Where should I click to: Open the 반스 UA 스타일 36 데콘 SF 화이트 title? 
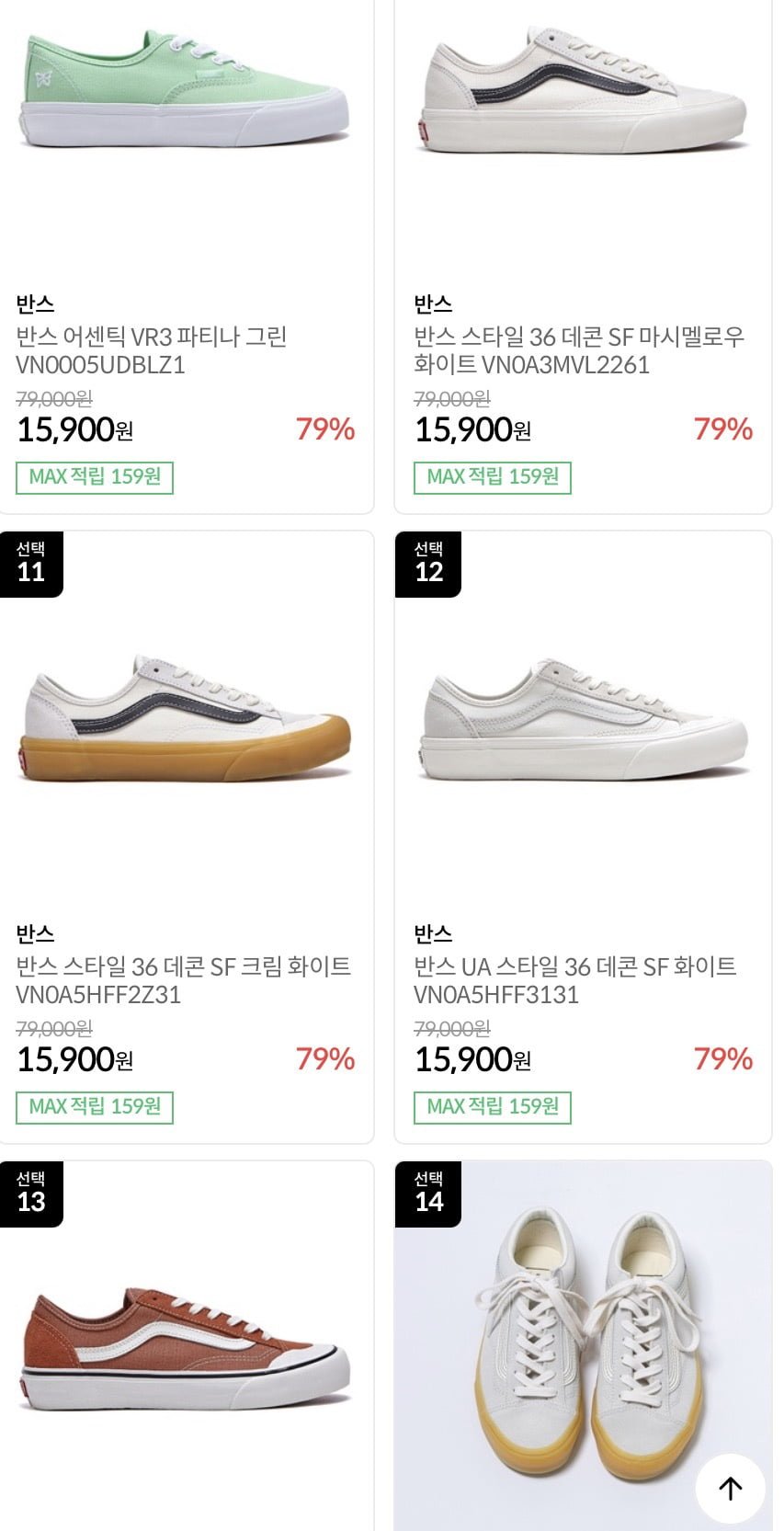(x=575, y=980)
